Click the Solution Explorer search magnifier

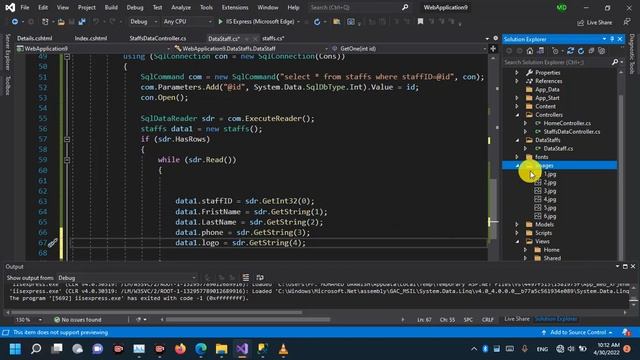pyautogui.click(x=615, y=62)
